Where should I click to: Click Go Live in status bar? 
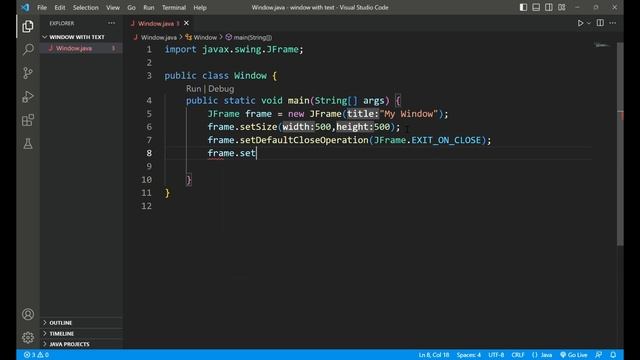574,355
